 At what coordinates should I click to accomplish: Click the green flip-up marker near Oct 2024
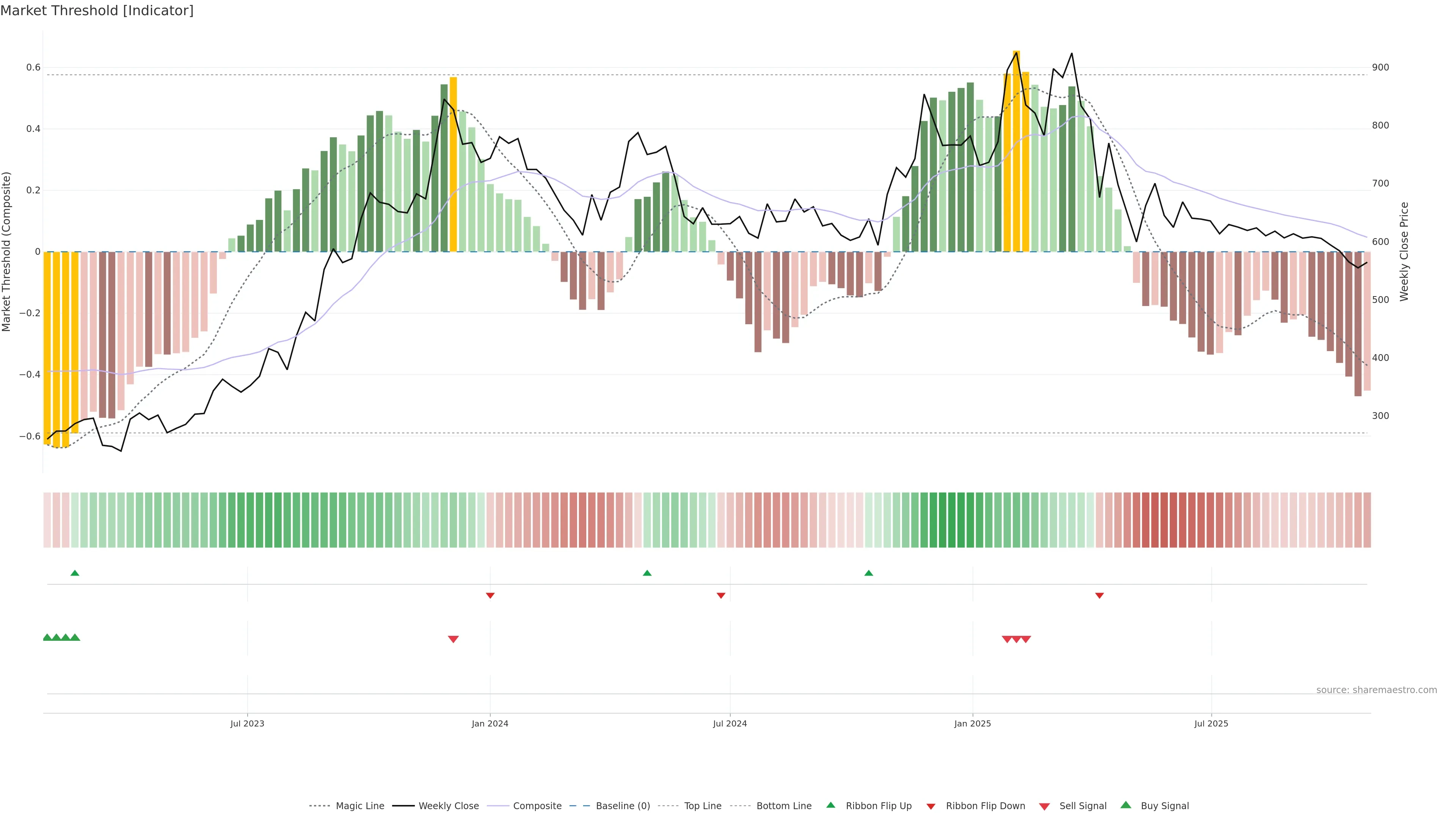[869, 573]
